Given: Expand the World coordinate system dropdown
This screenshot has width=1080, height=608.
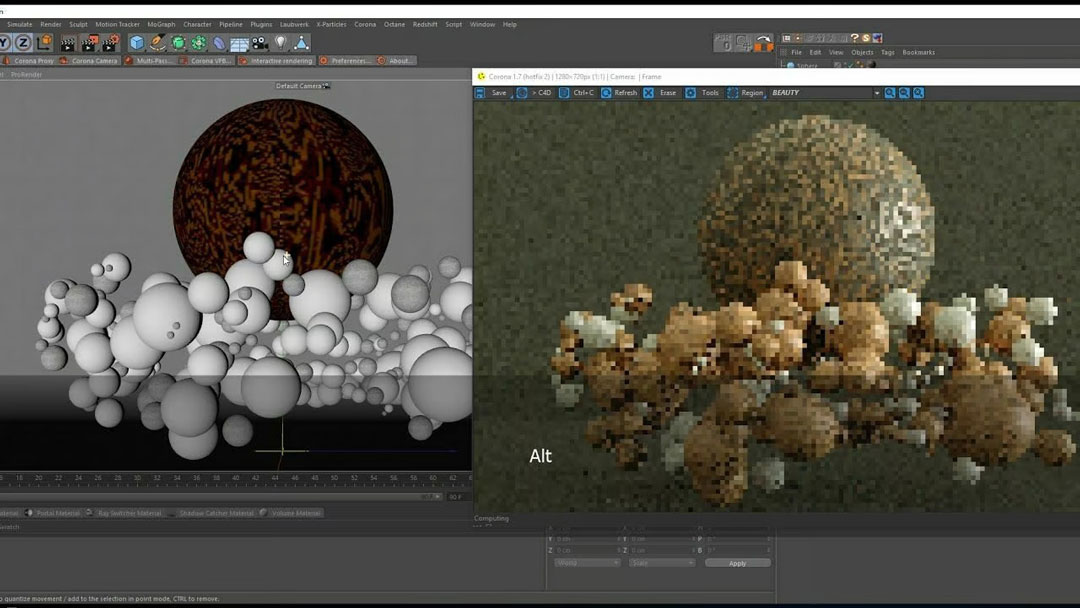Looking at the screenshot, I should [x=587, y=563].
